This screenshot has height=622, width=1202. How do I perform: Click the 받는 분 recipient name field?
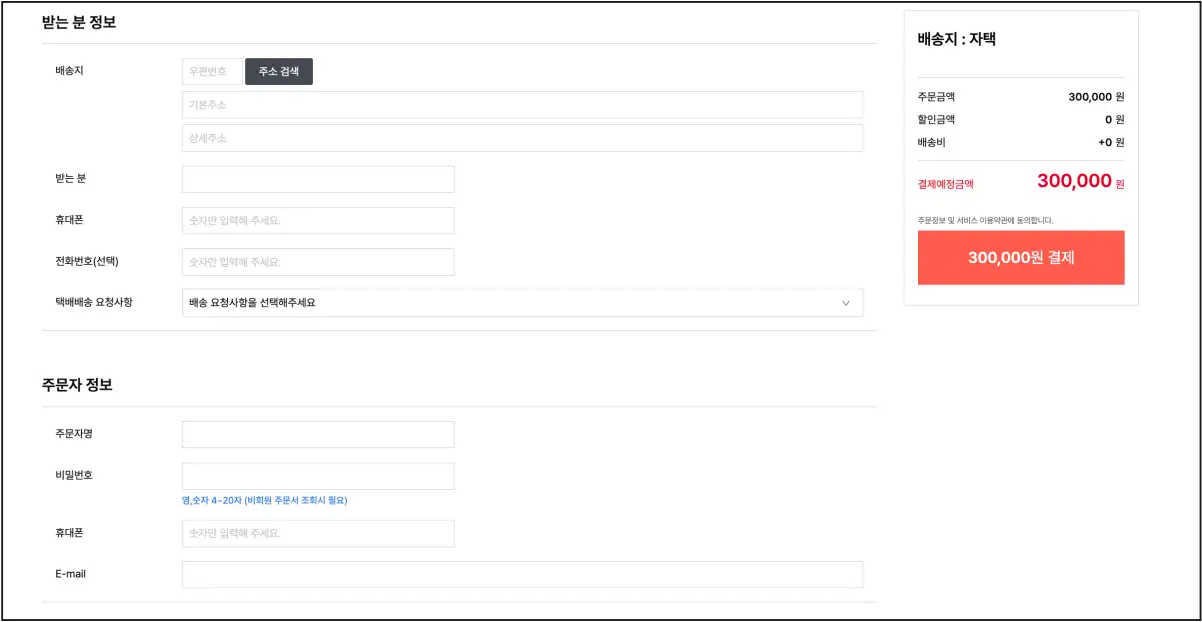pyautogui.click(x=318, y=180)
